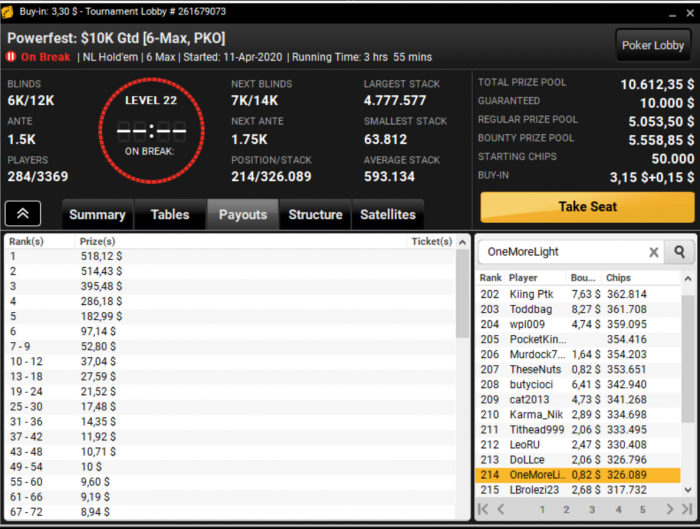This screenshot has height=529, width=700.
Task: Collapse the tournament info panel
Action: click(23, 213)
